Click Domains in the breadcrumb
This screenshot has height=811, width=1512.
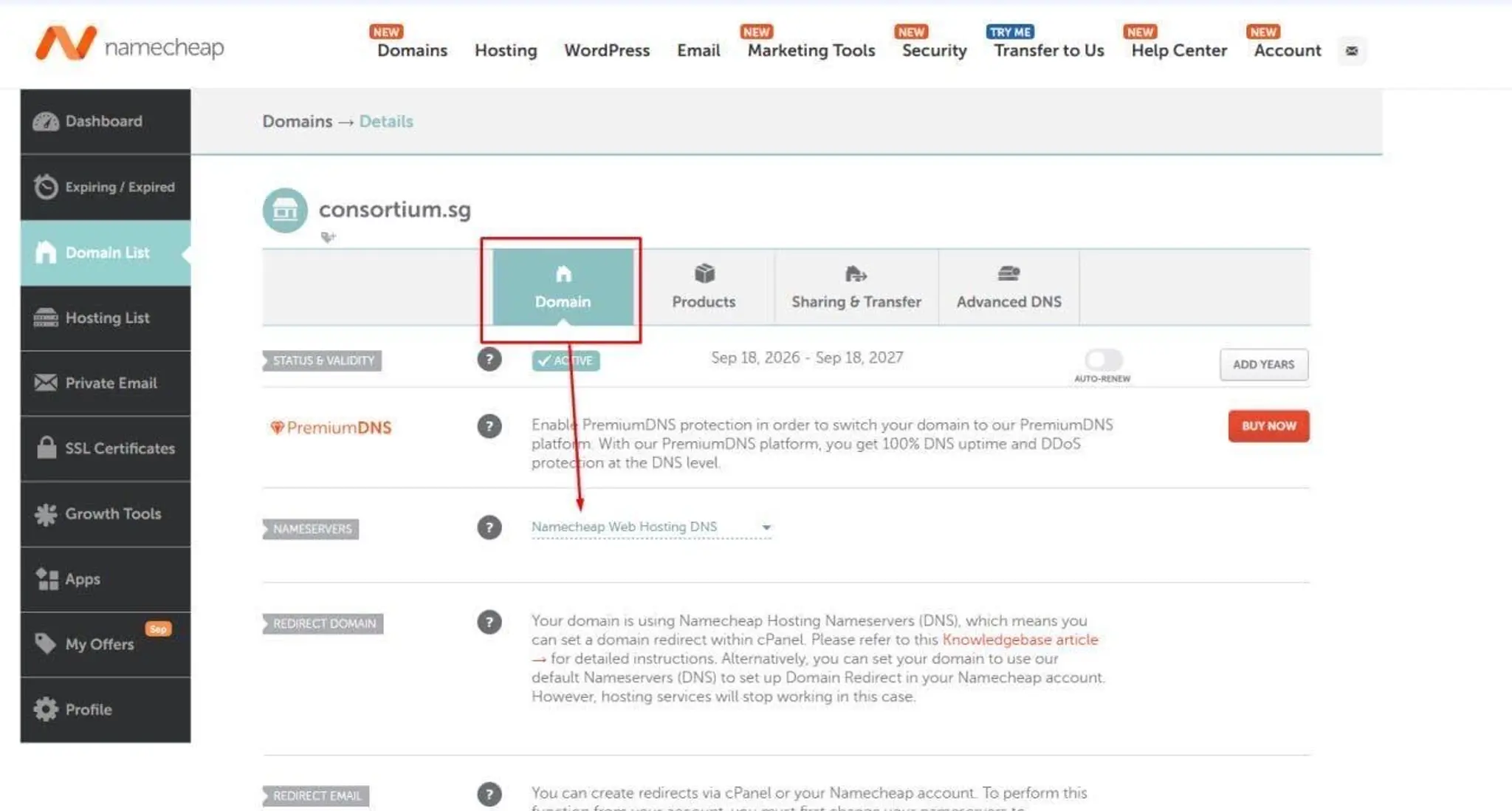pyautogui.click(x=297, y=121)
